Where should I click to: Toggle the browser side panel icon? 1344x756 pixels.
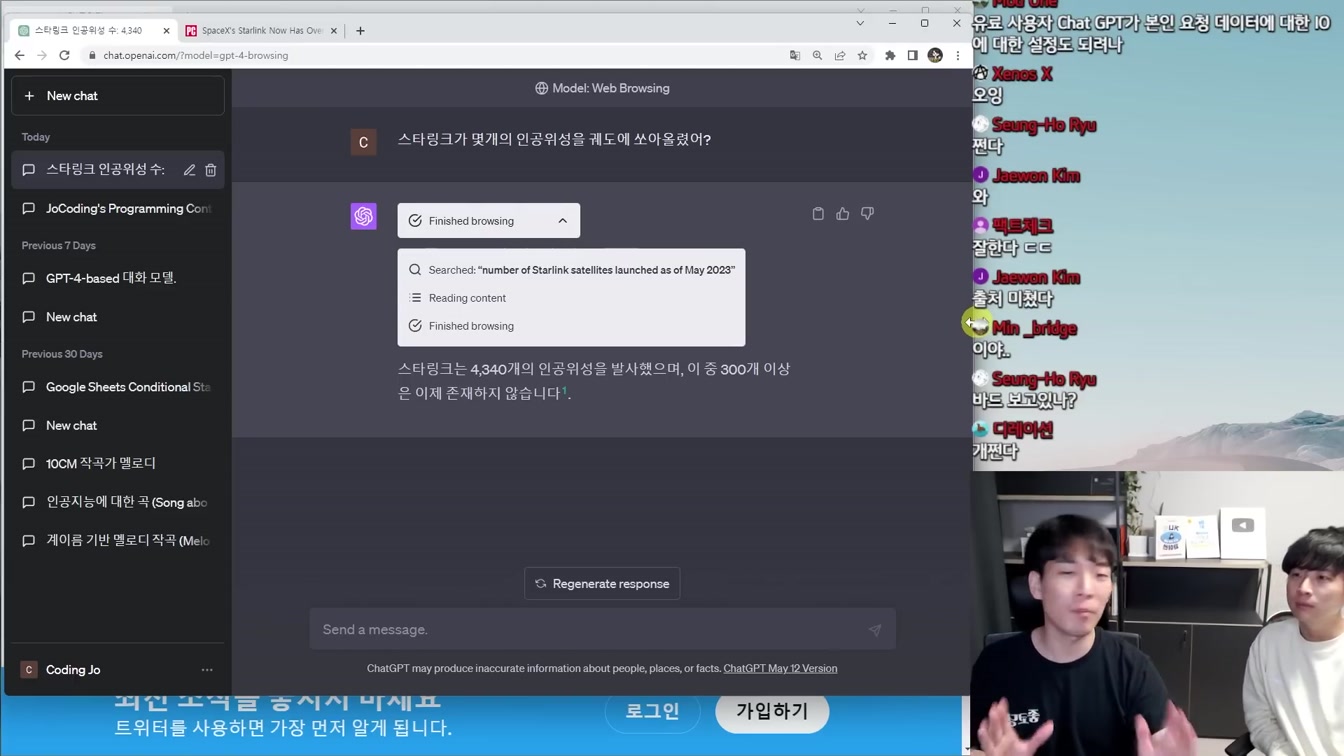click(912, 55)
